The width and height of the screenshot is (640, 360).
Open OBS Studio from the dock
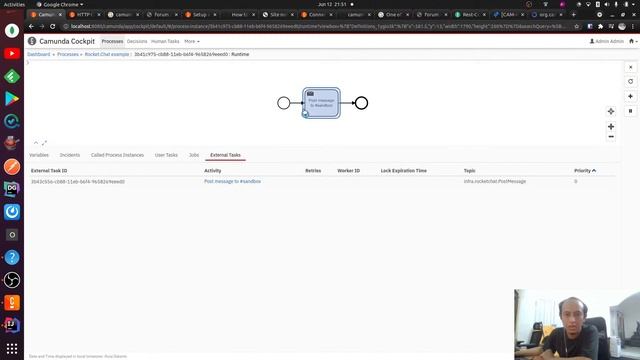[x=12, y=280]
